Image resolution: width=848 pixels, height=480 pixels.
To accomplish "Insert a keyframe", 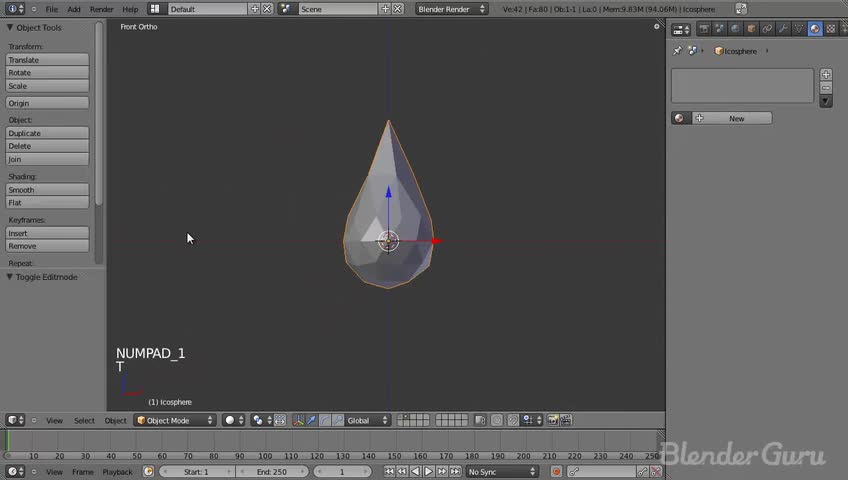I will 47,234.
